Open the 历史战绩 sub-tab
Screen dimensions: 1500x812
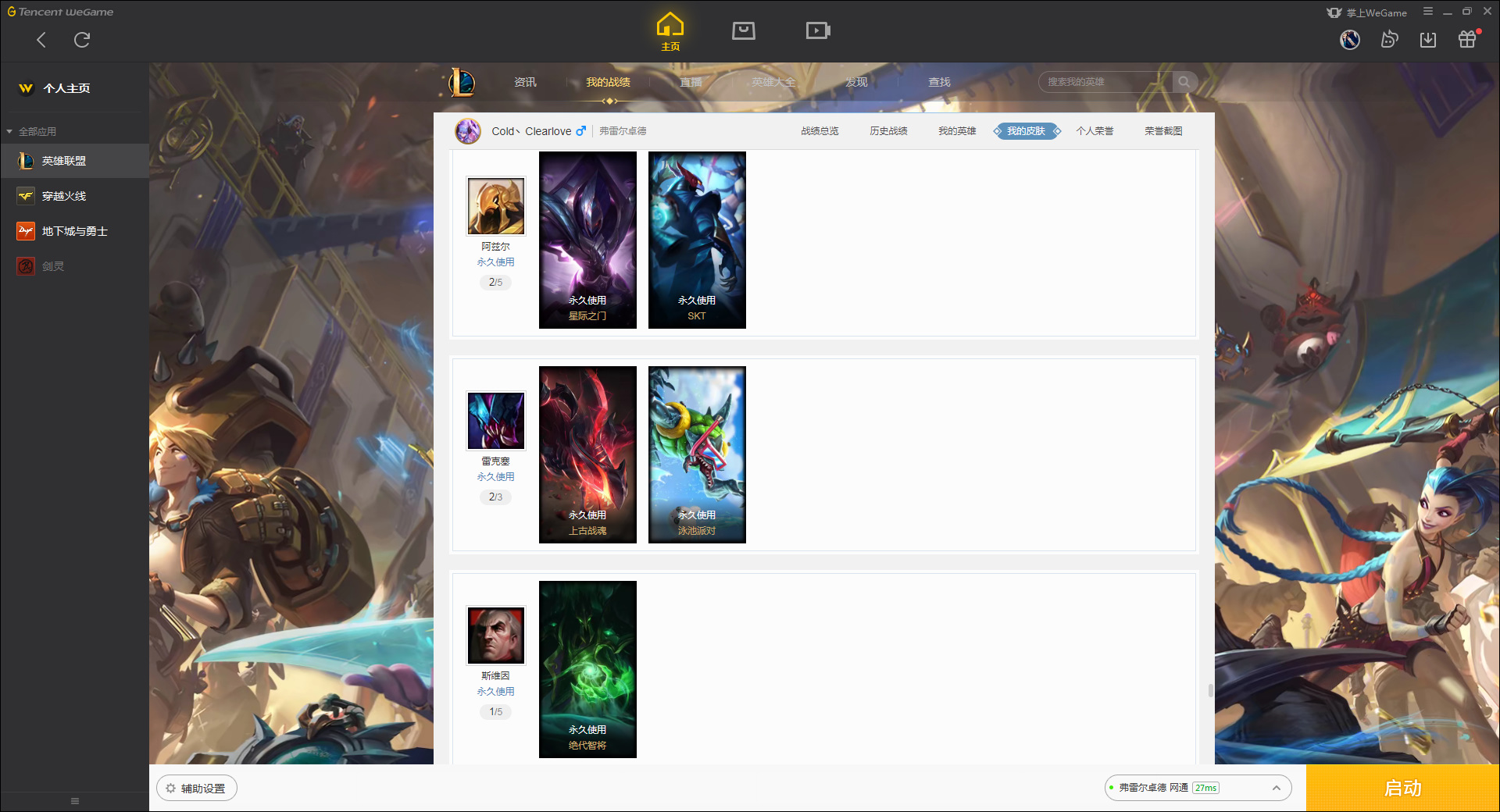(888, 131)
